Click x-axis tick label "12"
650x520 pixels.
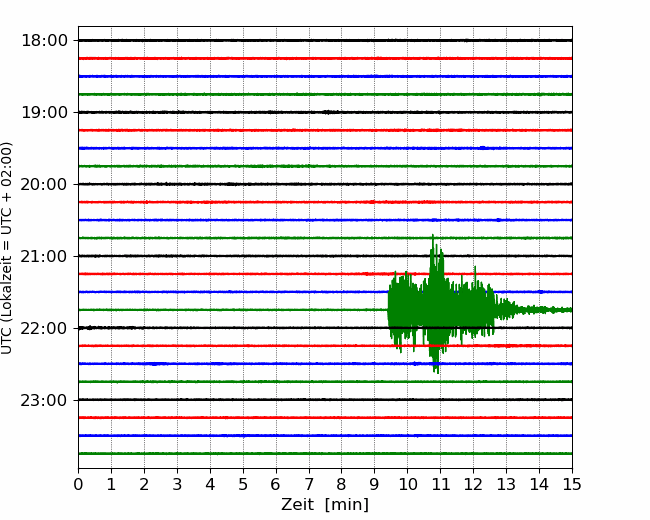tap(473, 484)
